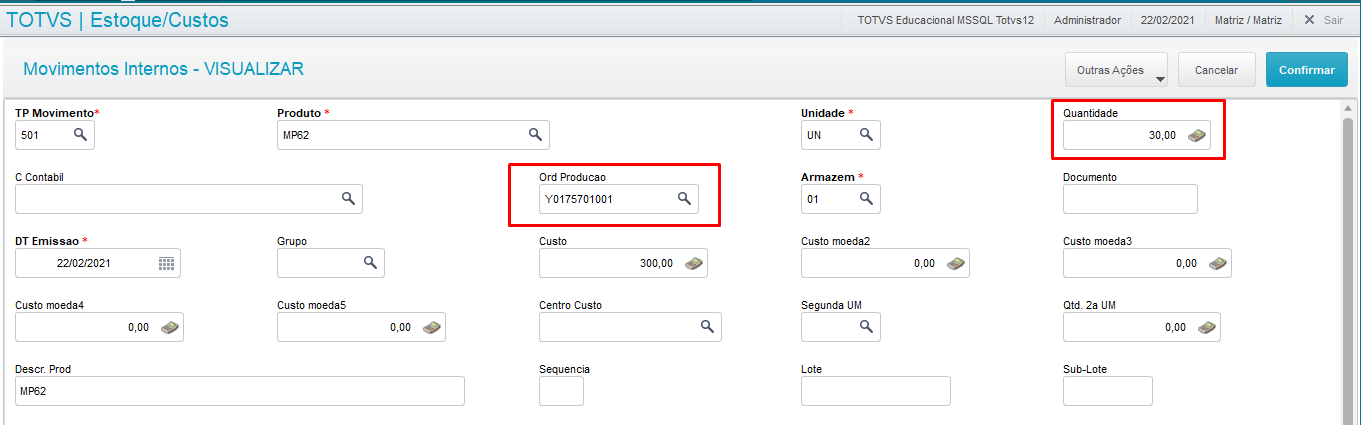This screenshot has height=425, width=1361.
Task: Open Grupo lookup magnifier
Action: pos(370,263)
